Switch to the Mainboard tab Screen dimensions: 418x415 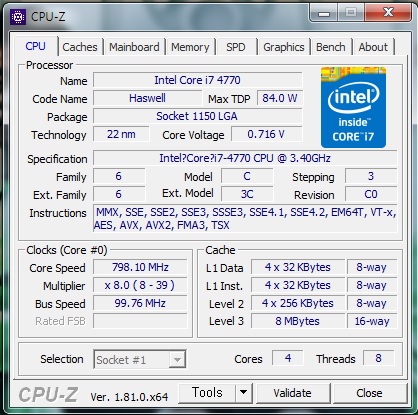click(x=134, y=47)
